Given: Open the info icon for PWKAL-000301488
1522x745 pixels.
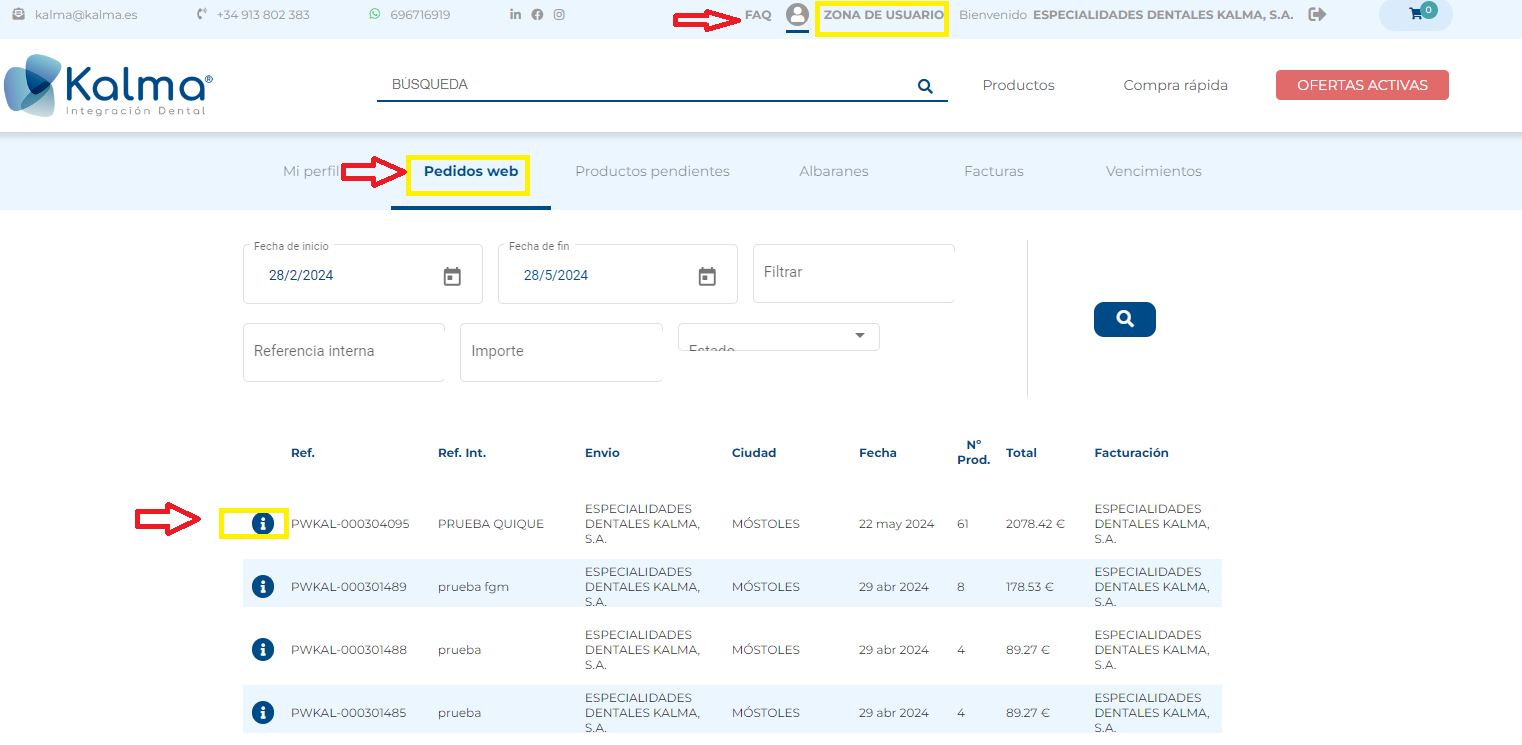Looking at the screenshot, I should click(263, 649).
